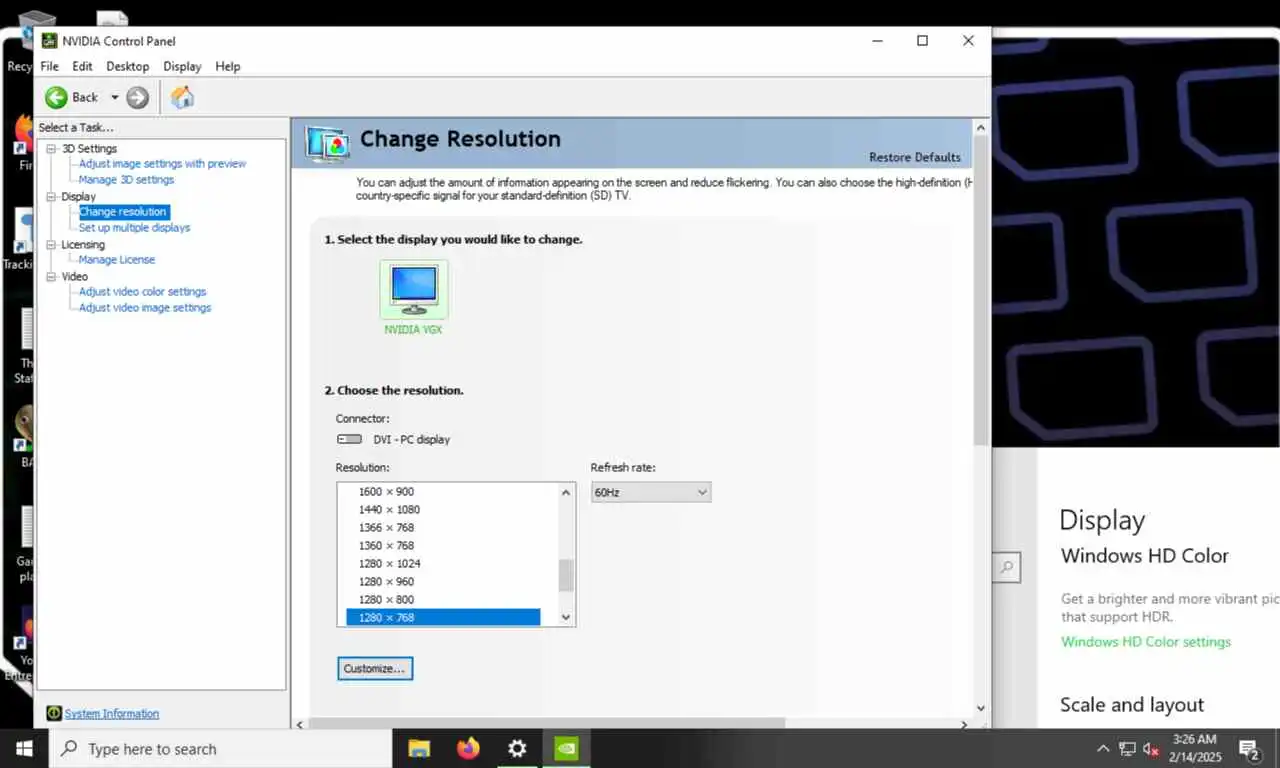Open System Information link
Image resolution: width=1280 pixels, height=768 pixels.
(112, 713)
